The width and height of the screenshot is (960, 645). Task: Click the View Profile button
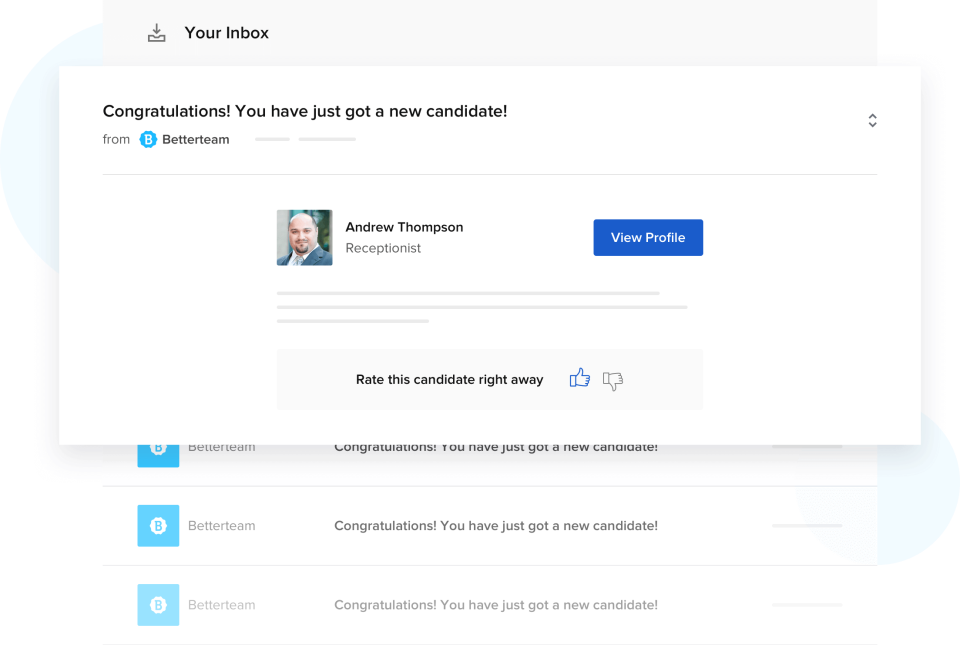(648, 237)
